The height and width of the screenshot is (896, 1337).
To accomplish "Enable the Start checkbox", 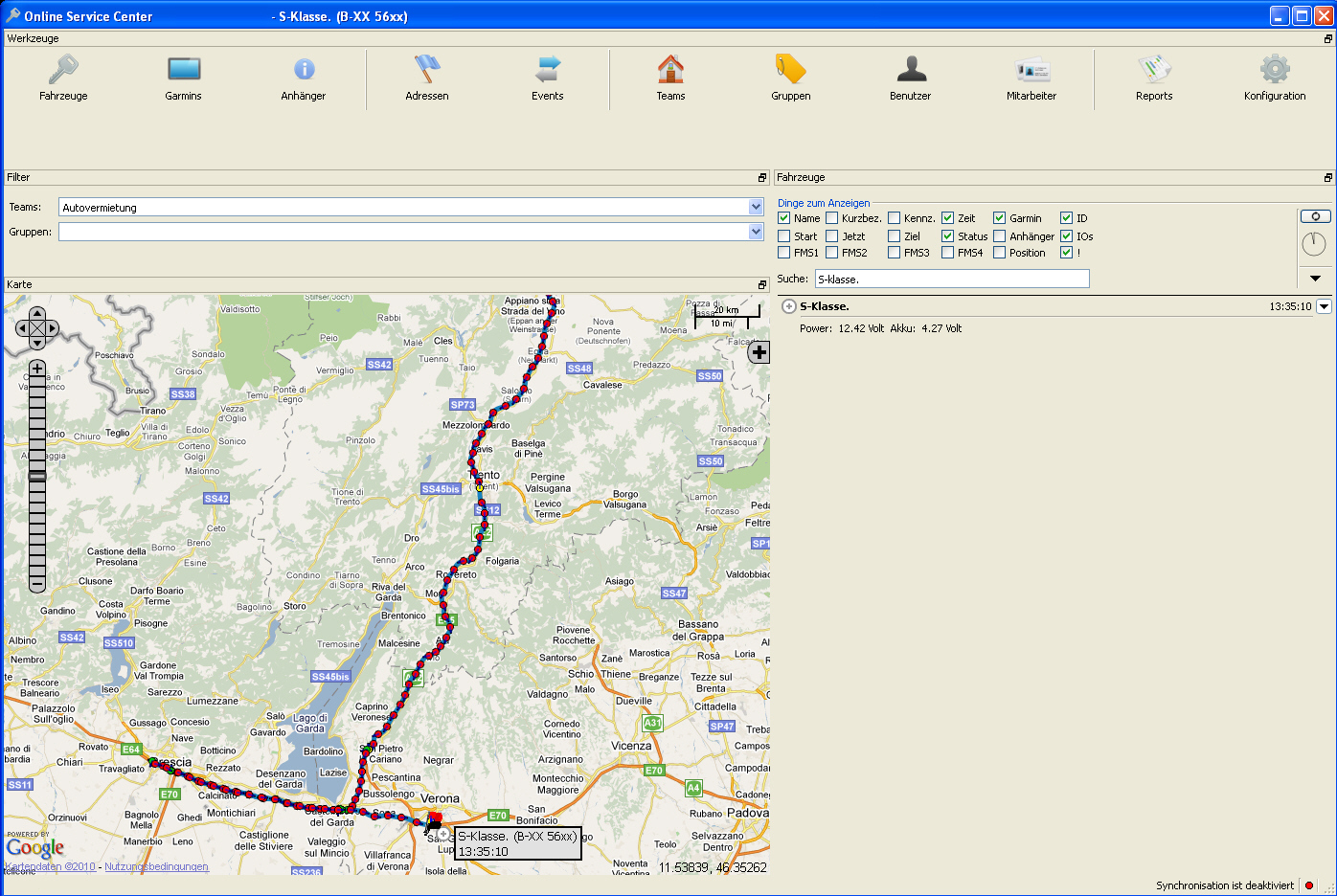I will (784, 236).
